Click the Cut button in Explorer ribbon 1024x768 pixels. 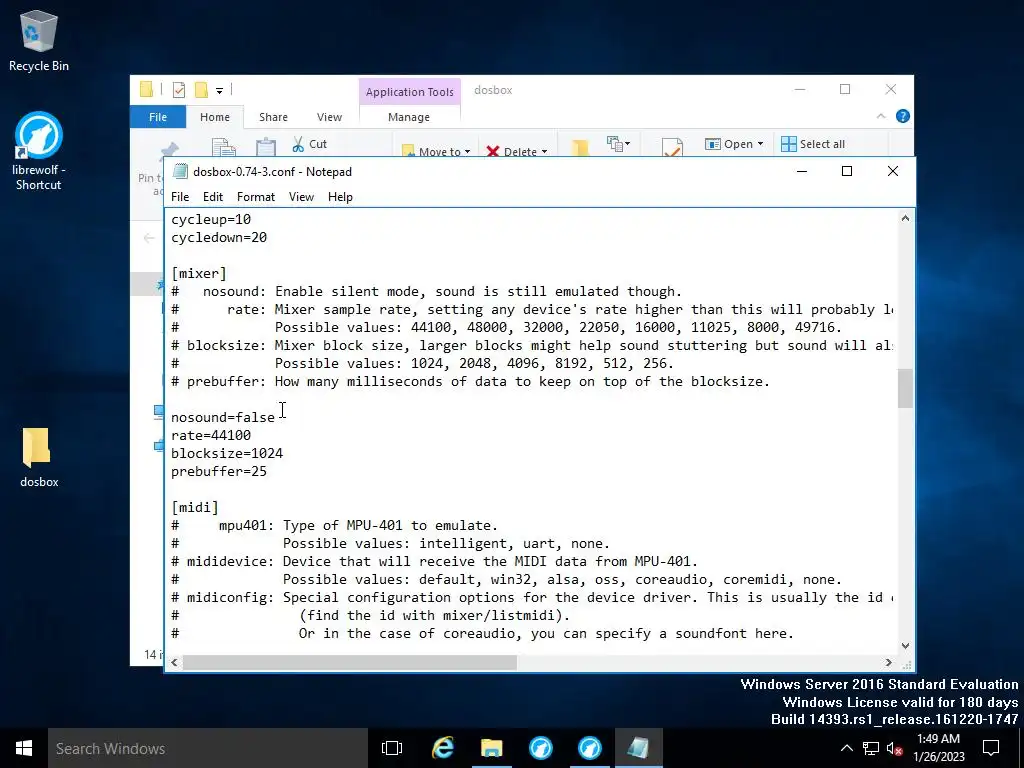[x=310, y=144]
